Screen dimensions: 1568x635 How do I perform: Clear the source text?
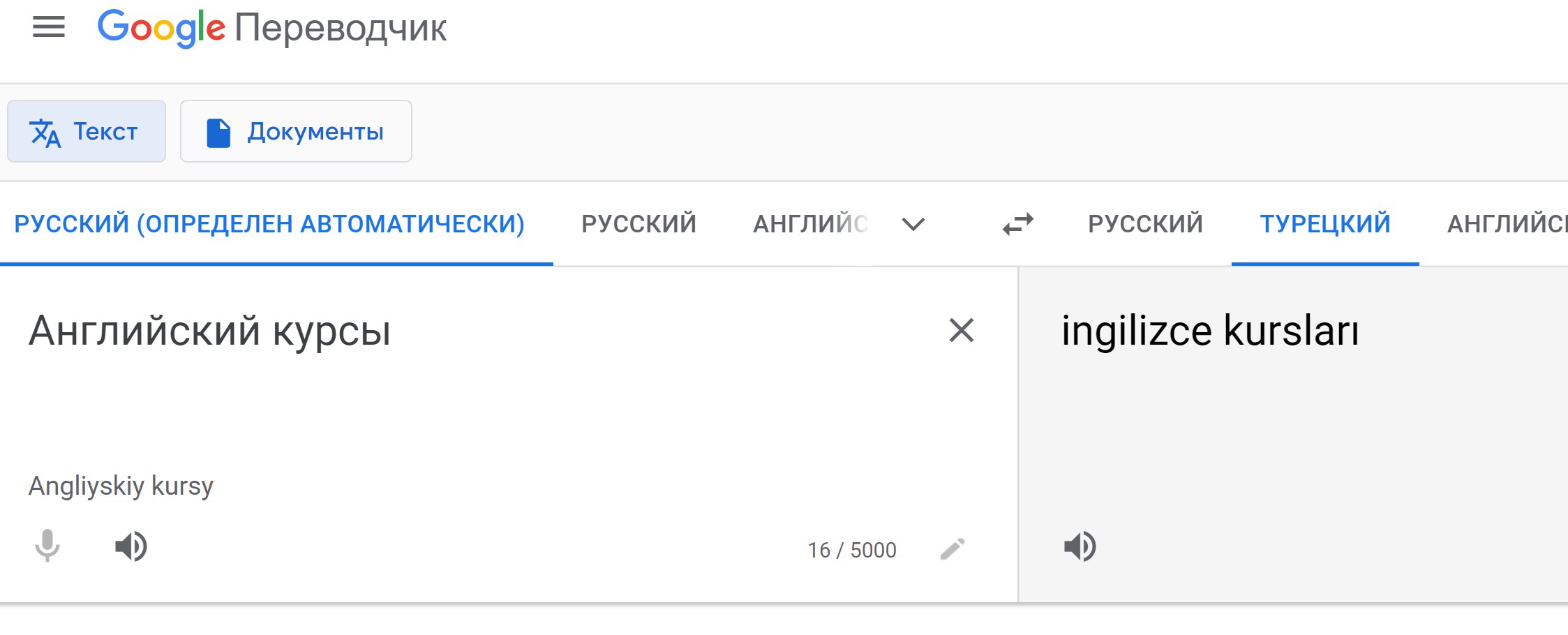(x=962, y=330)
